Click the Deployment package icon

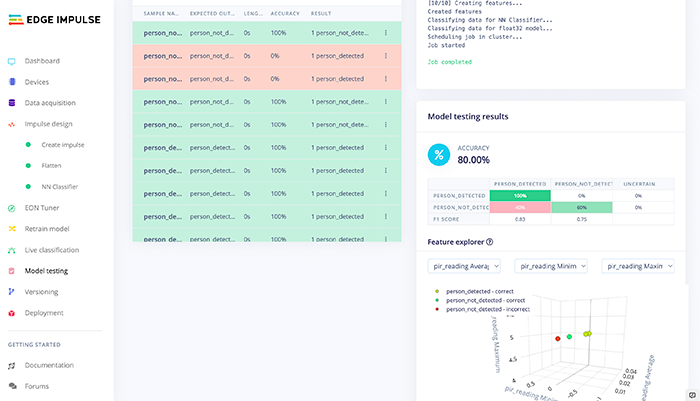point(11,313)
